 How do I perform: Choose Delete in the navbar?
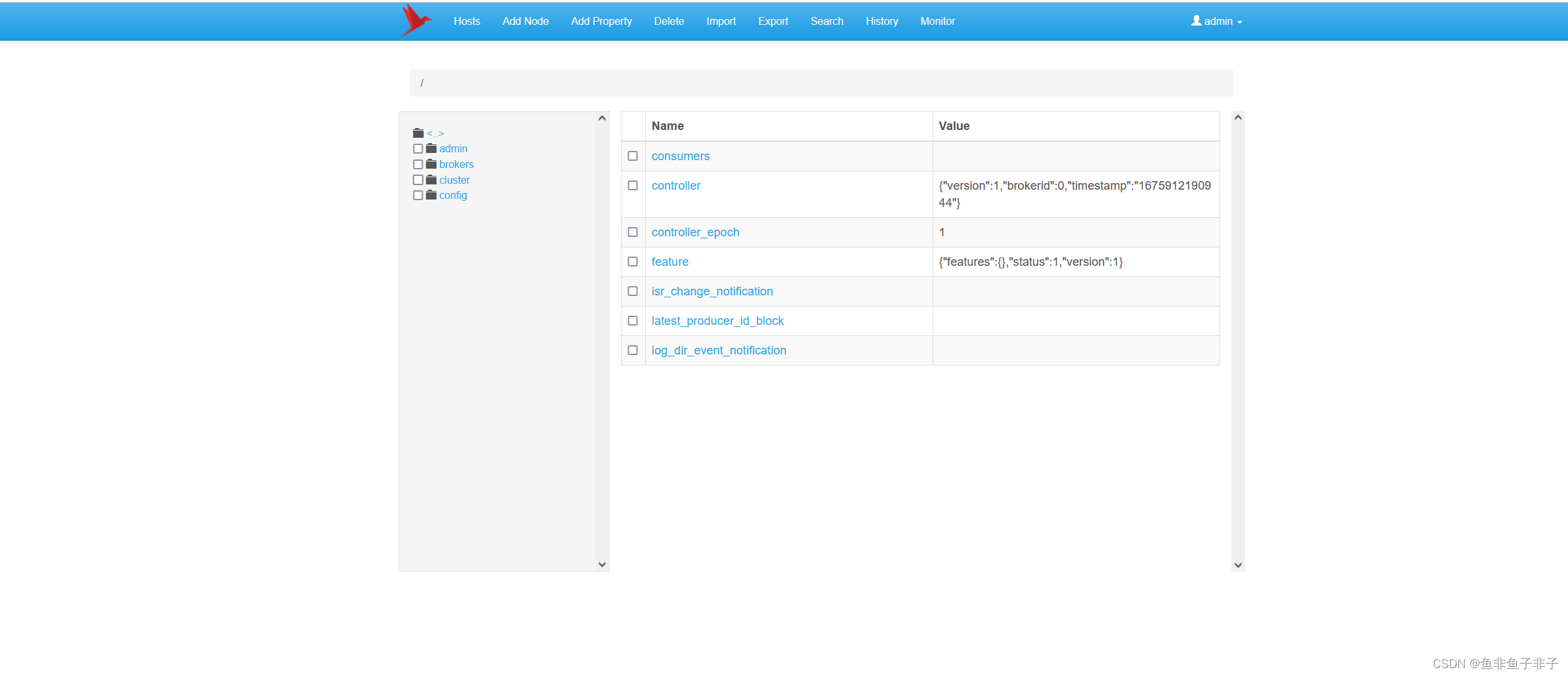(669, 21)
